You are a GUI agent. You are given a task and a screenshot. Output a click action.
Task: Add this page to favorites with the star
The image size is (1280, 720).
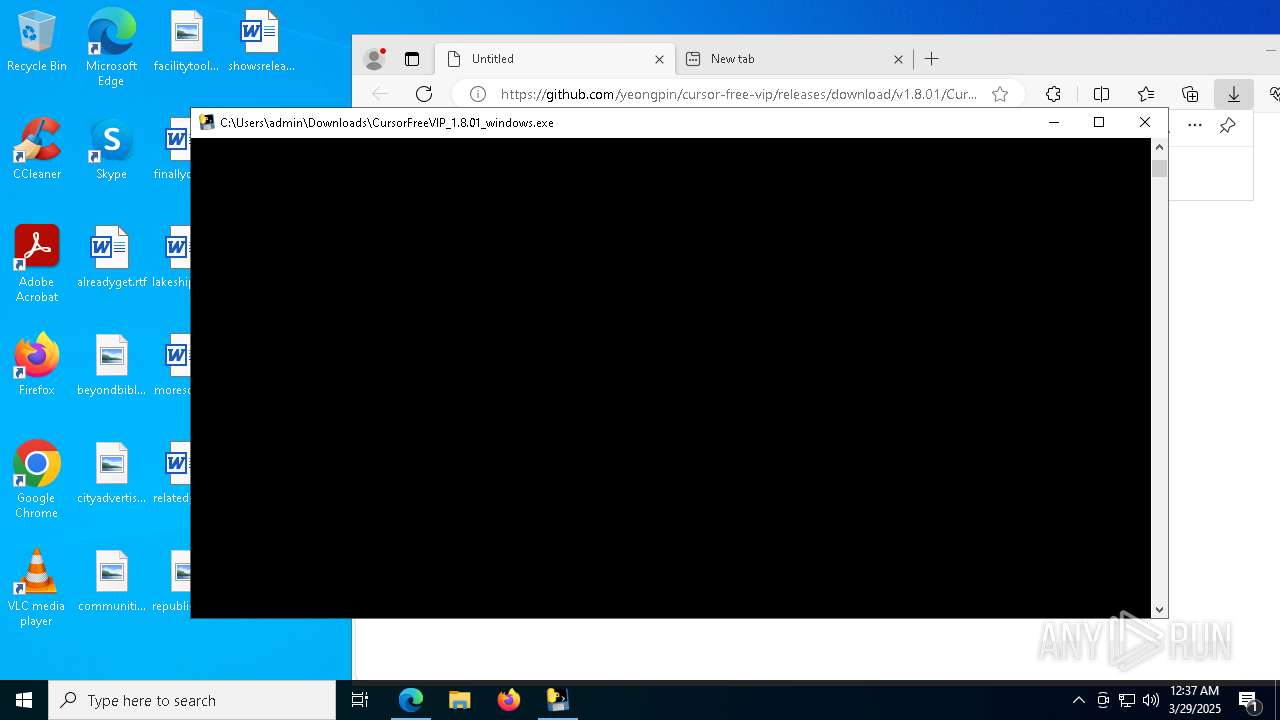click(1000, 94)
